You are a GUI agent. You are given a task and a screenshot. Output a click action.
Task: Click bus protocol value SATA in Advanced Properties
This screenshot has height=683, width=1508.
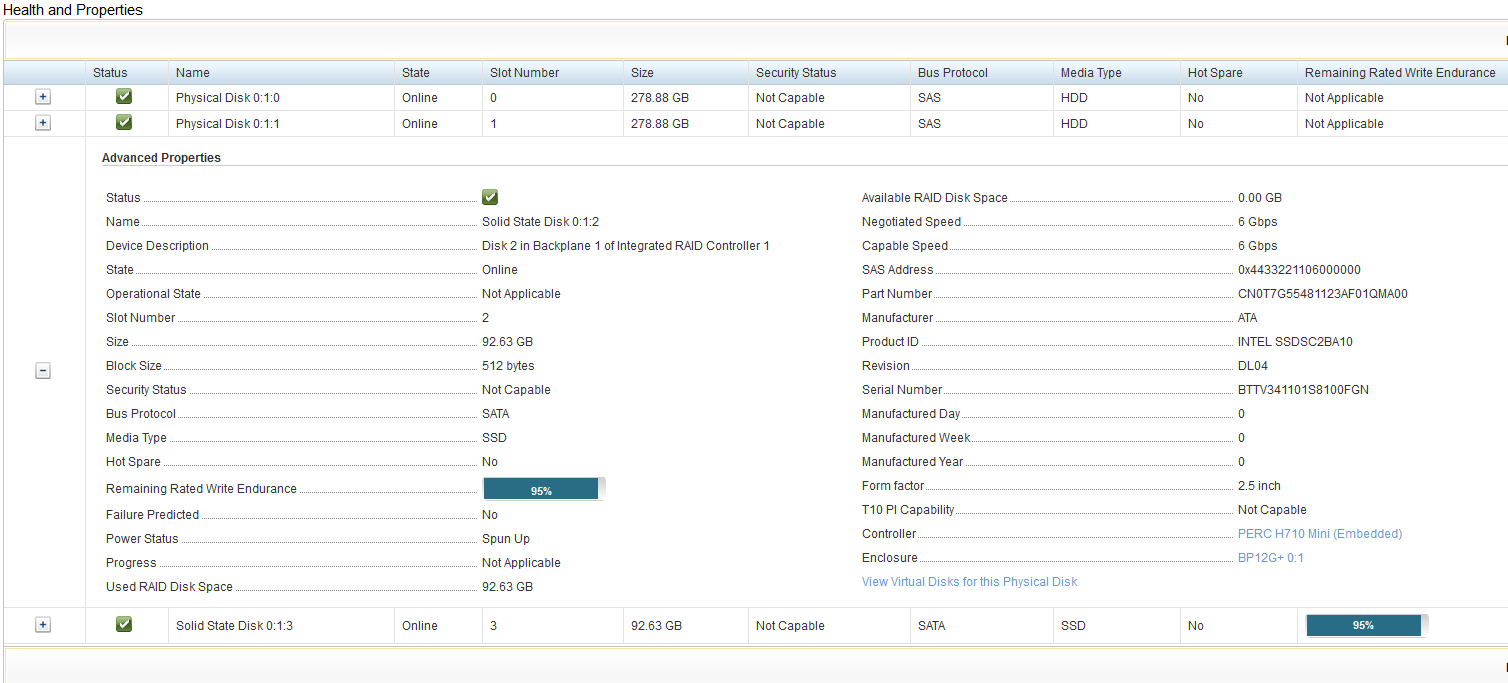point(496,414)
